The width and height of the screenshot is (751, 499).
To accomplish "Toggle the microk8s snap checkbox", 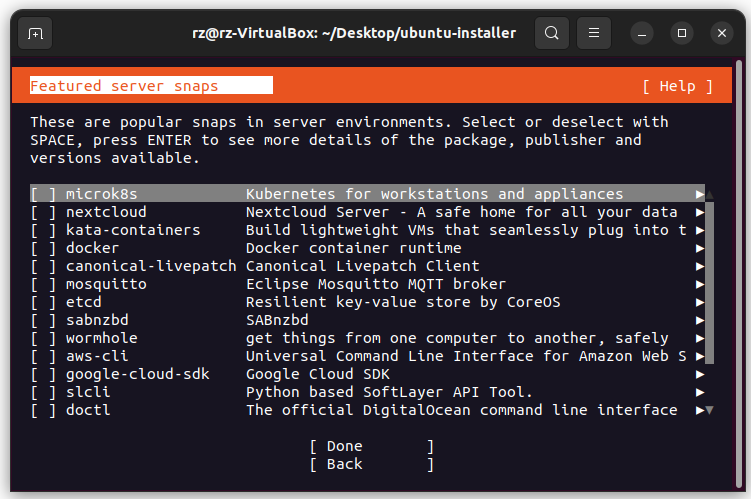I will 43,194.
